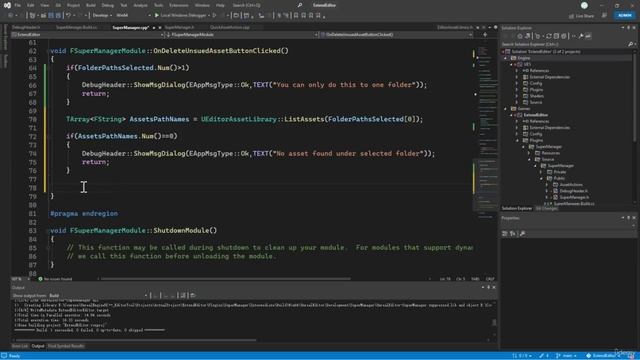Image resolution: width=640 pixels, height=360 pixels.
Task: Switch to the QuickAssetAction.cpp tab
Action: [229, 27]
